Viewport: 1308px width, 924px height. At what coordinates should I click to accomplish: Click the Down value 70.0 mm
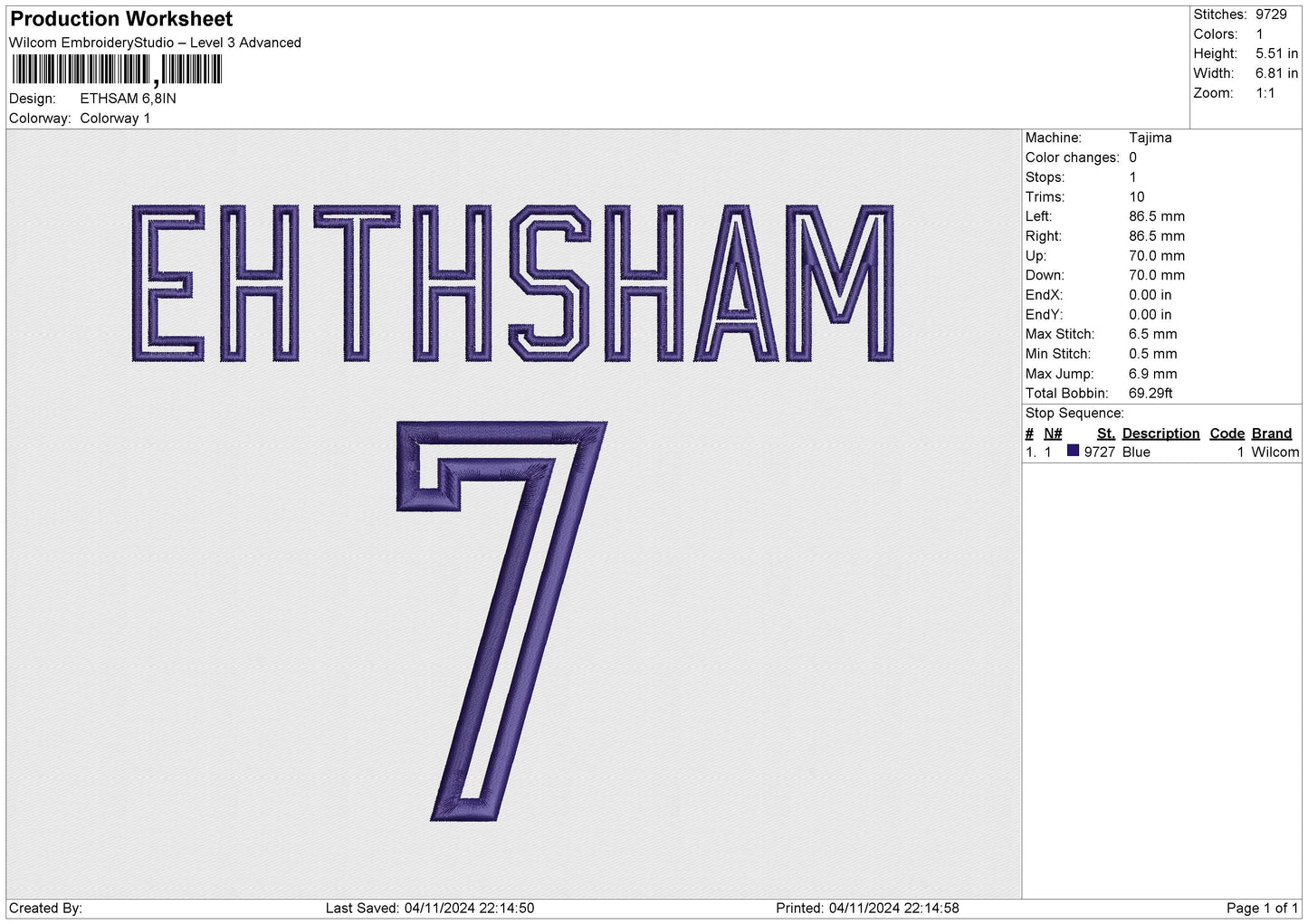pos(1156,275)
